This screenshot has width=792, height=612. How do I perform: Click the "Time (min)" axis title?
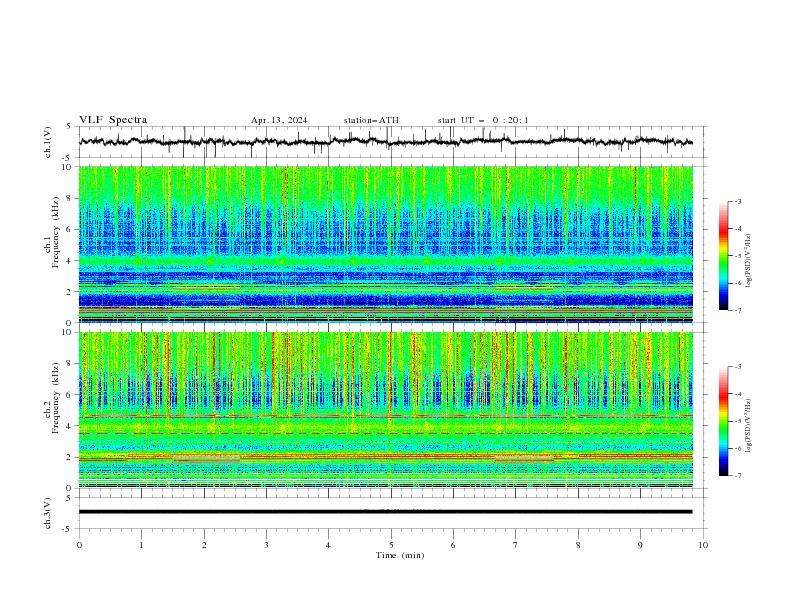point(400,555)
